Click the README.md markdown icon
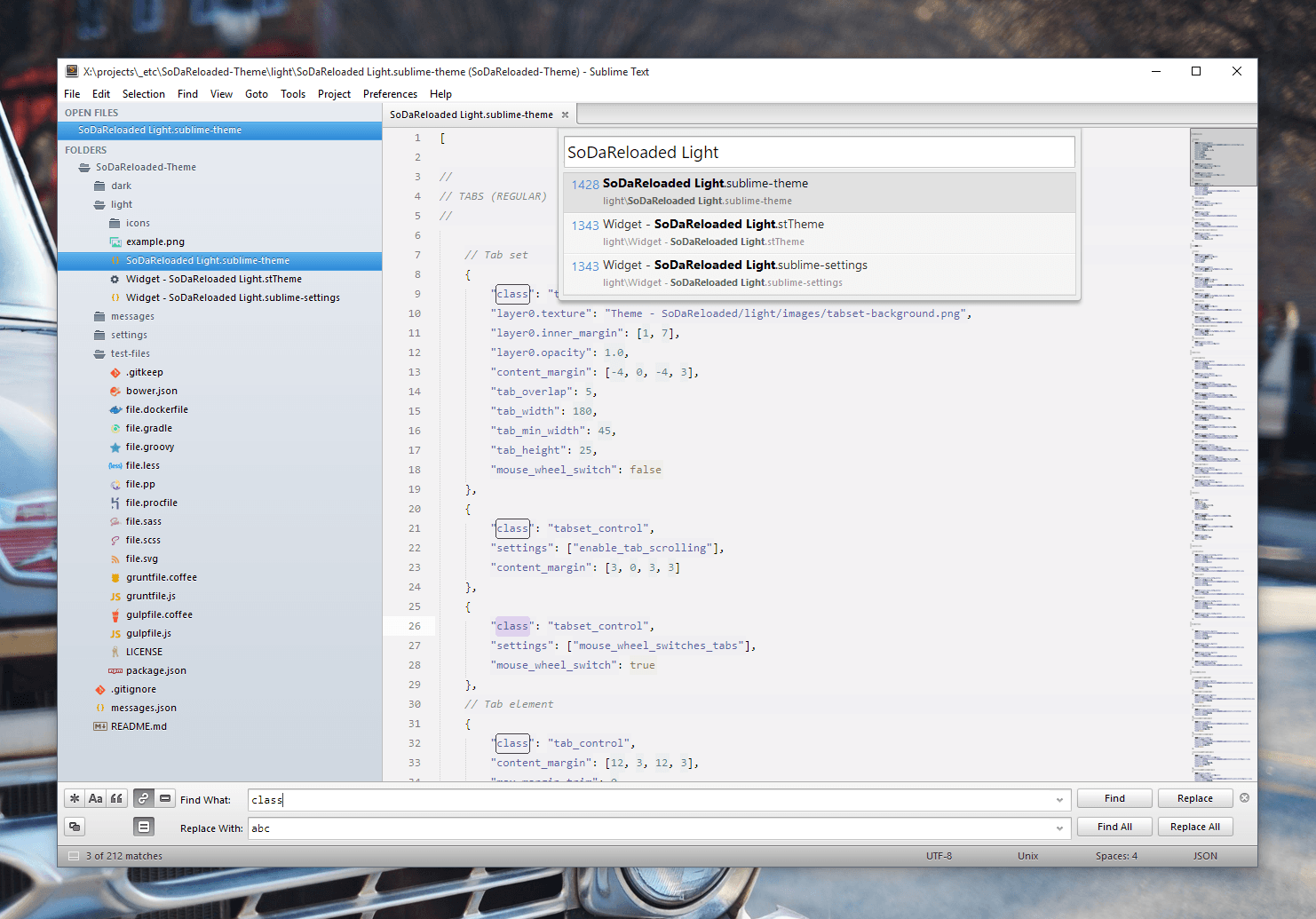 click(x=99, y=726)
